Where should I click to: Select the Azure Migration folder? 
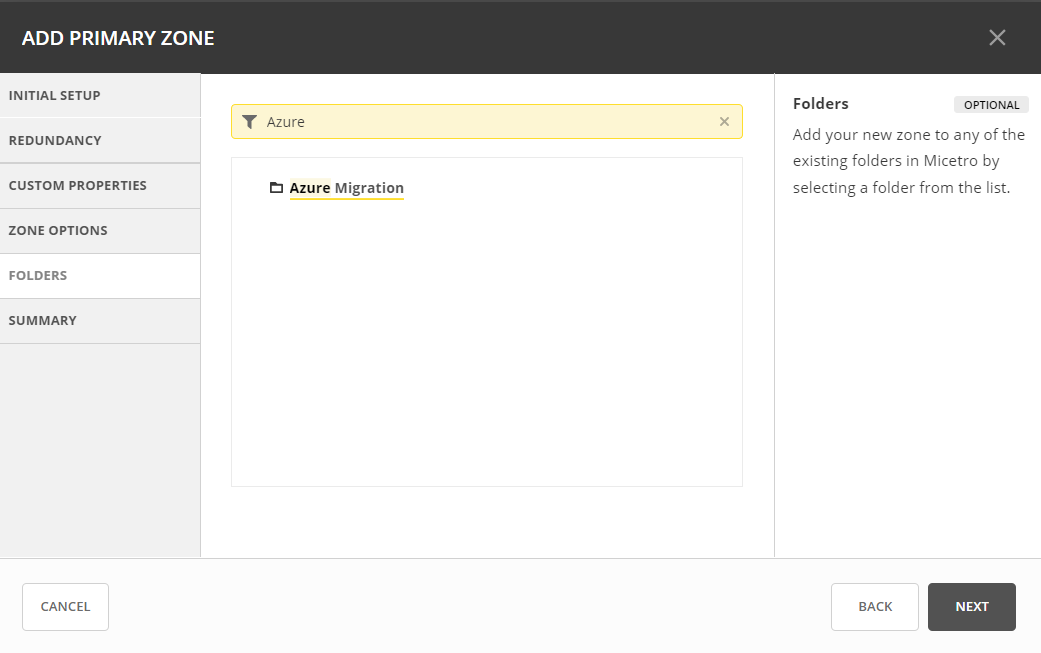(x=347, y=188)
